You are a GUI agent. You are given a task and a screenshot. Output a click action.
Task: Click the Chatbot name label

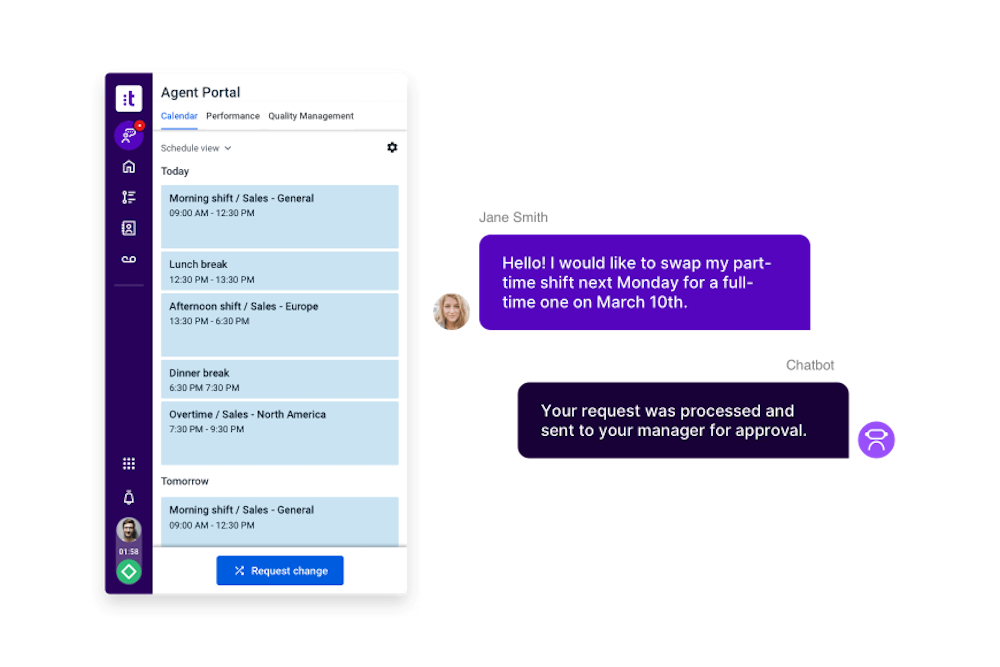(810, 365)
